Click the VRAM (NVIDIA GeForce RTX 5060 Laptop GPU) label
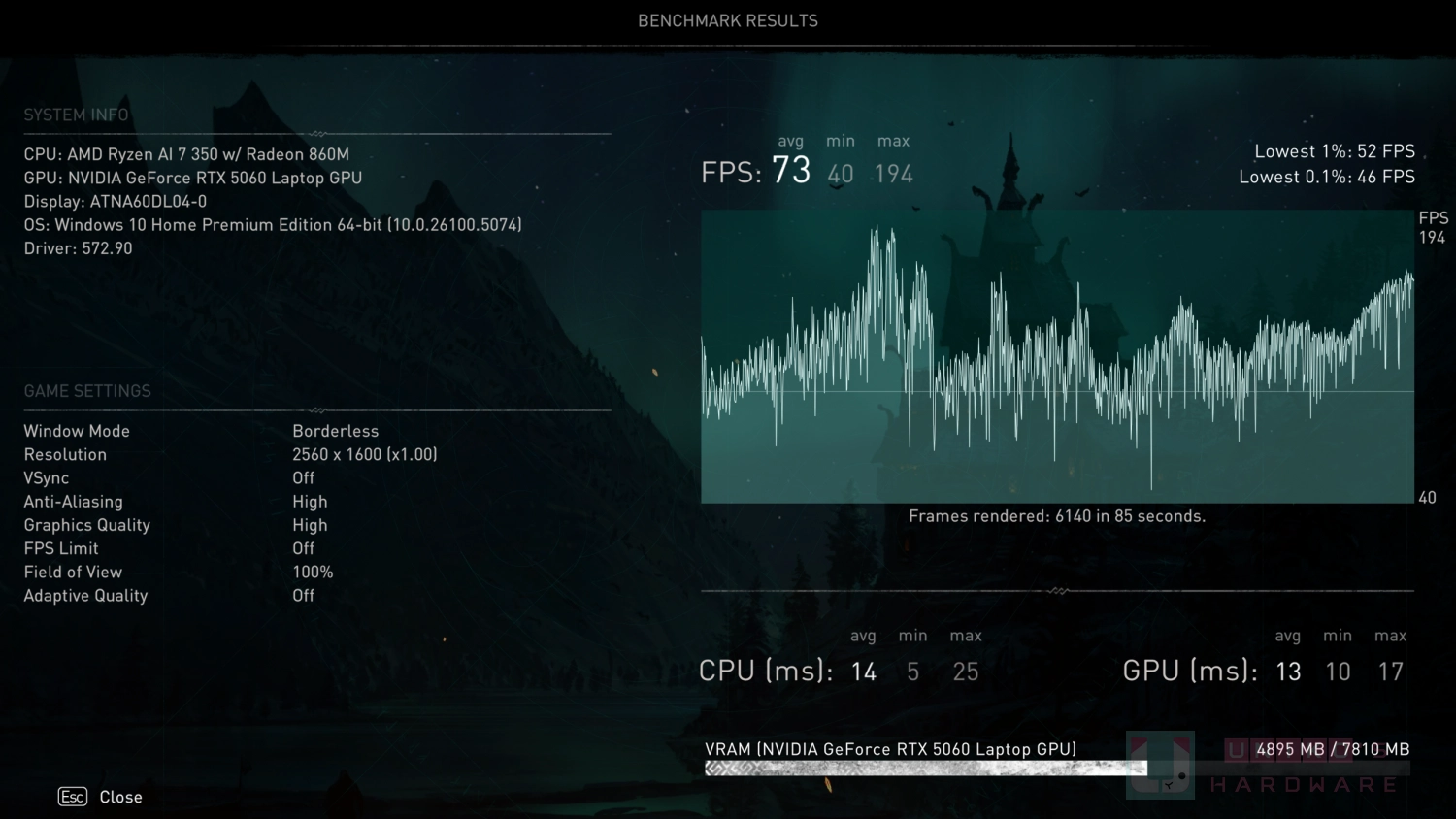 [x=891, y=749]
